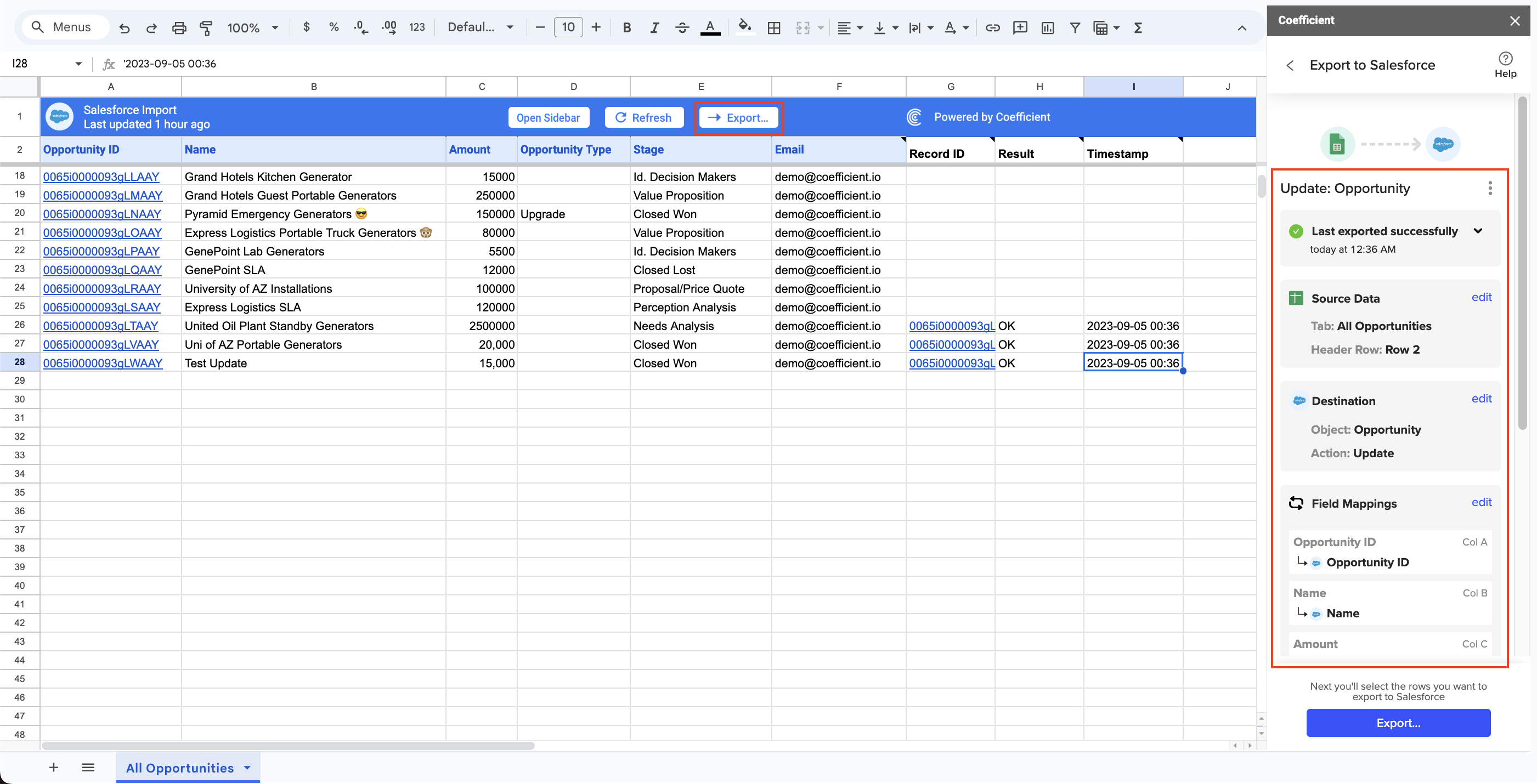Format as percent with the percent icon

click(x=334, y=27)
